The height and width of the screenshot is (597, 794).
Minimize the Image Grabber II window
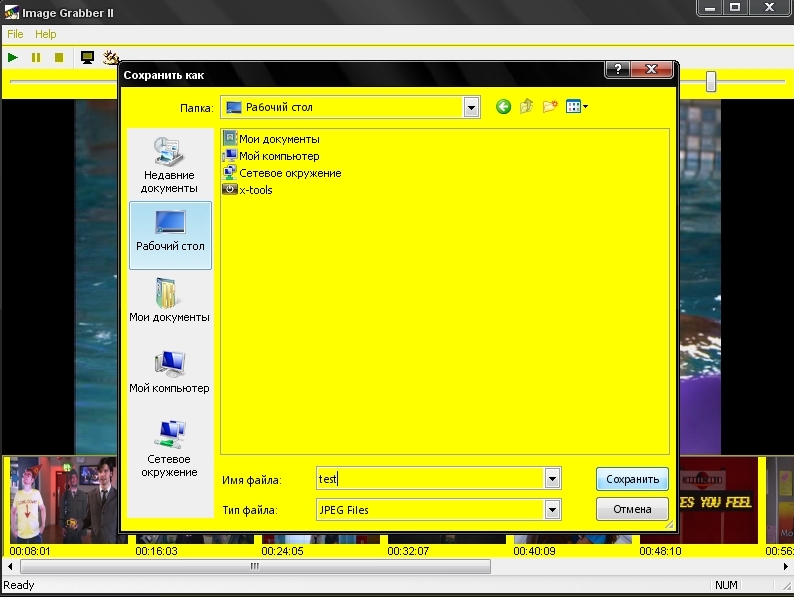point(710,8)
